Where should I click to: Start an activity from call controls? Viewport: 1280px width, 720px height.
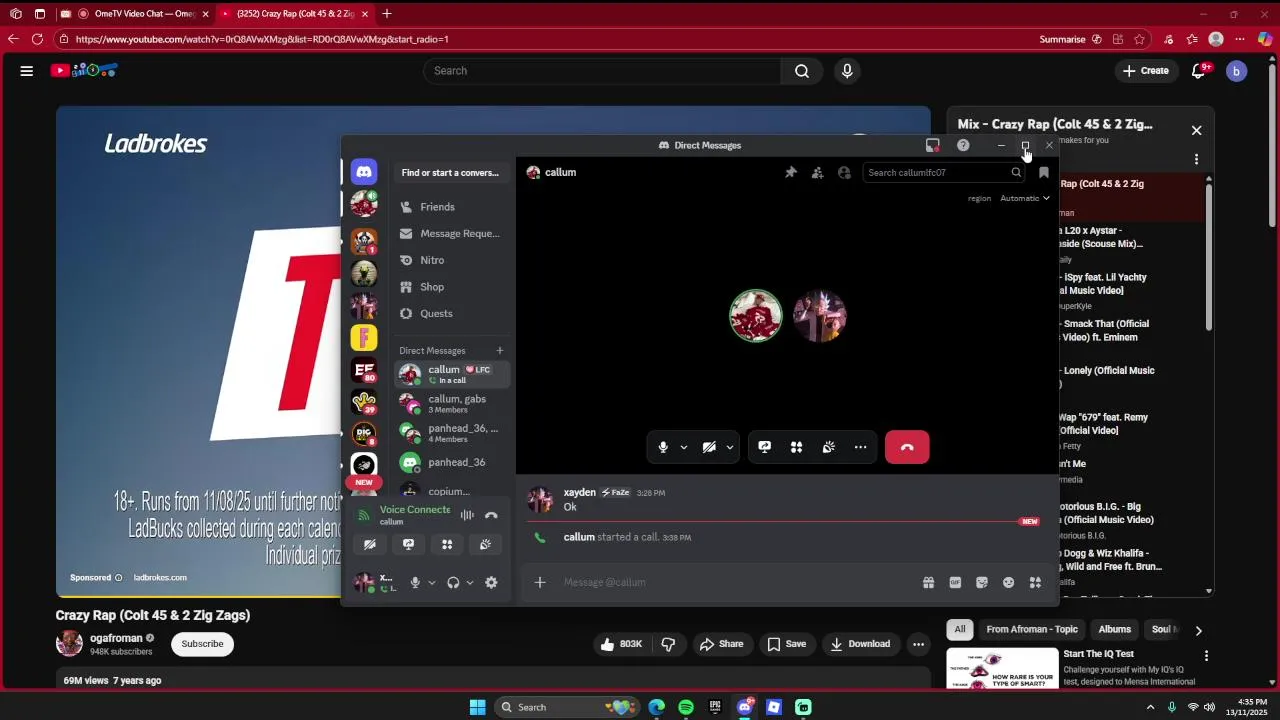(797, 447)
